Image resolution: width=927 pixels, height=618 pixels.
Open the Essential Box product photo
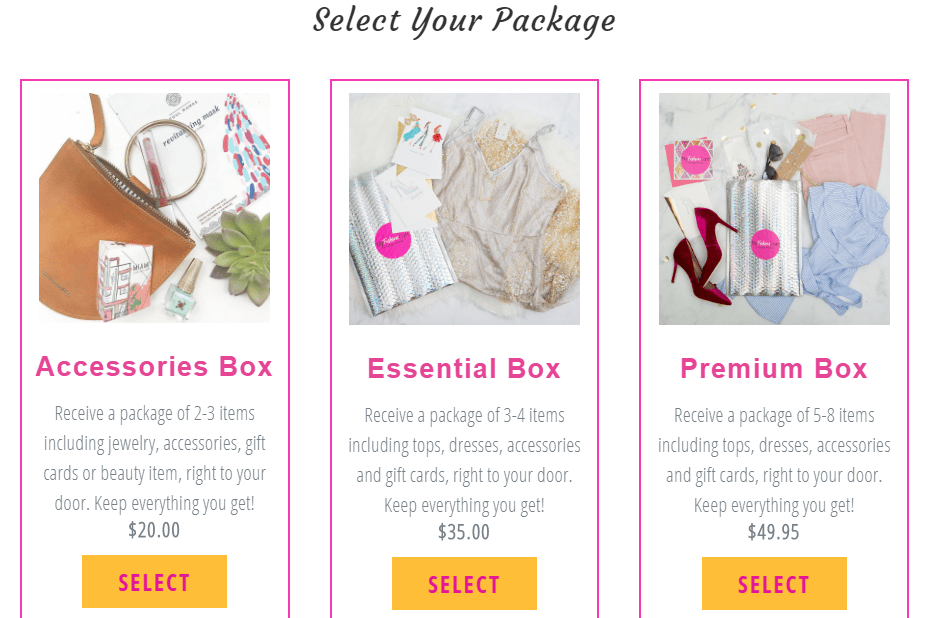464,209
